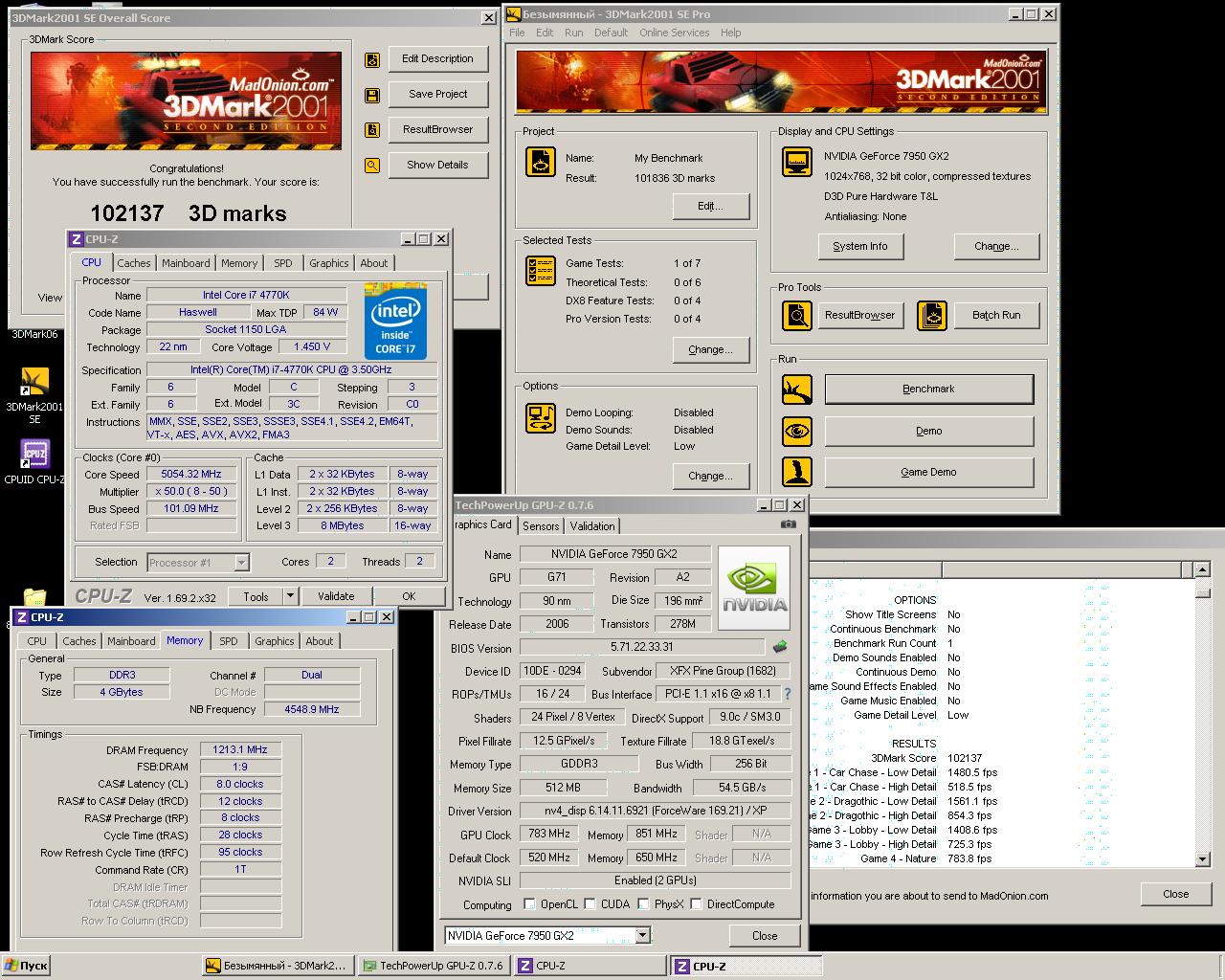Click Close button in results details window
This screenshot has width=1225, height=980.
pyautogui.click(x=1176, y=894)
